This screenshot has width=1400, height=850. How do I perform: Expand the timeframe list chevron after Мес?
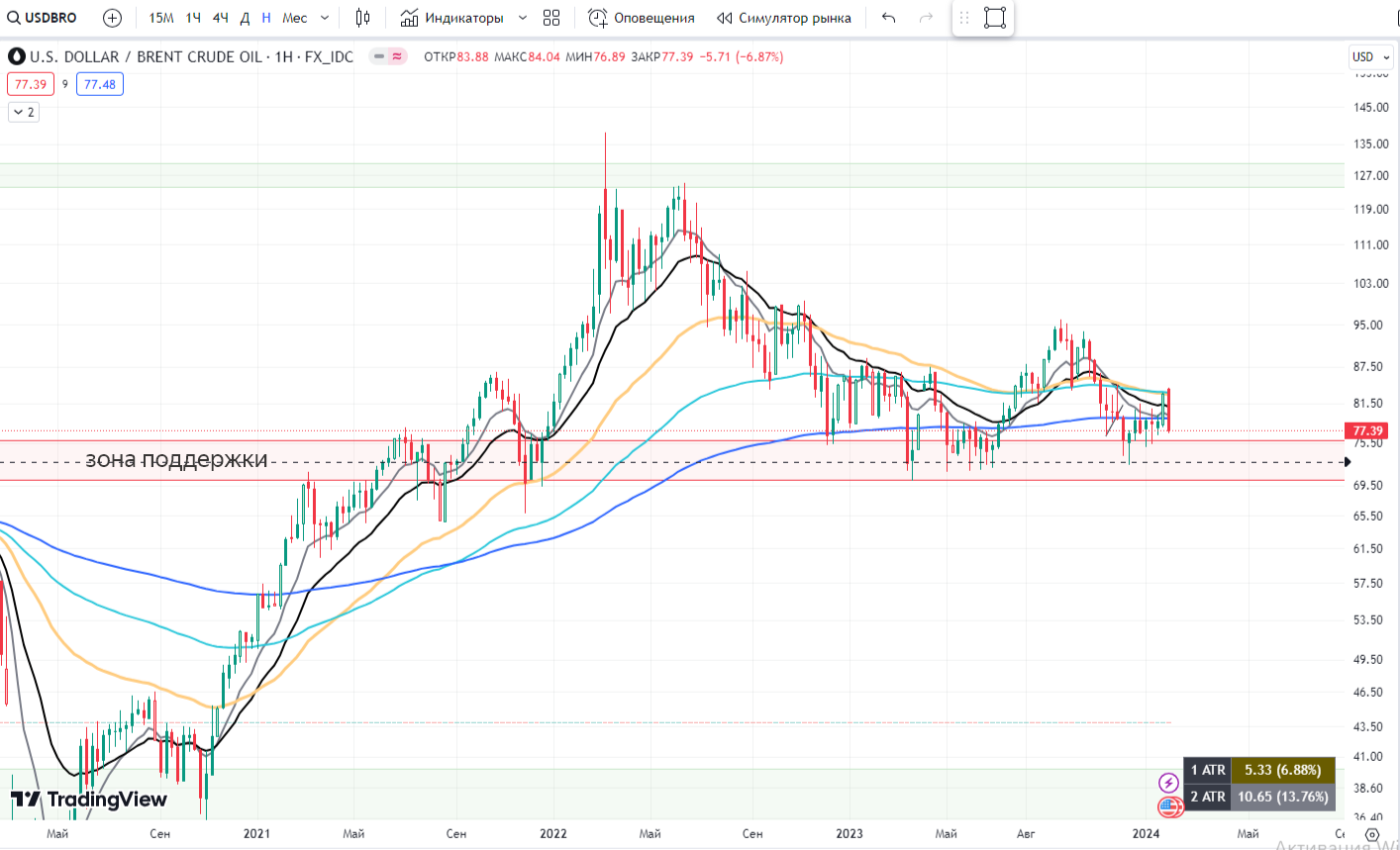pos(325,18)
